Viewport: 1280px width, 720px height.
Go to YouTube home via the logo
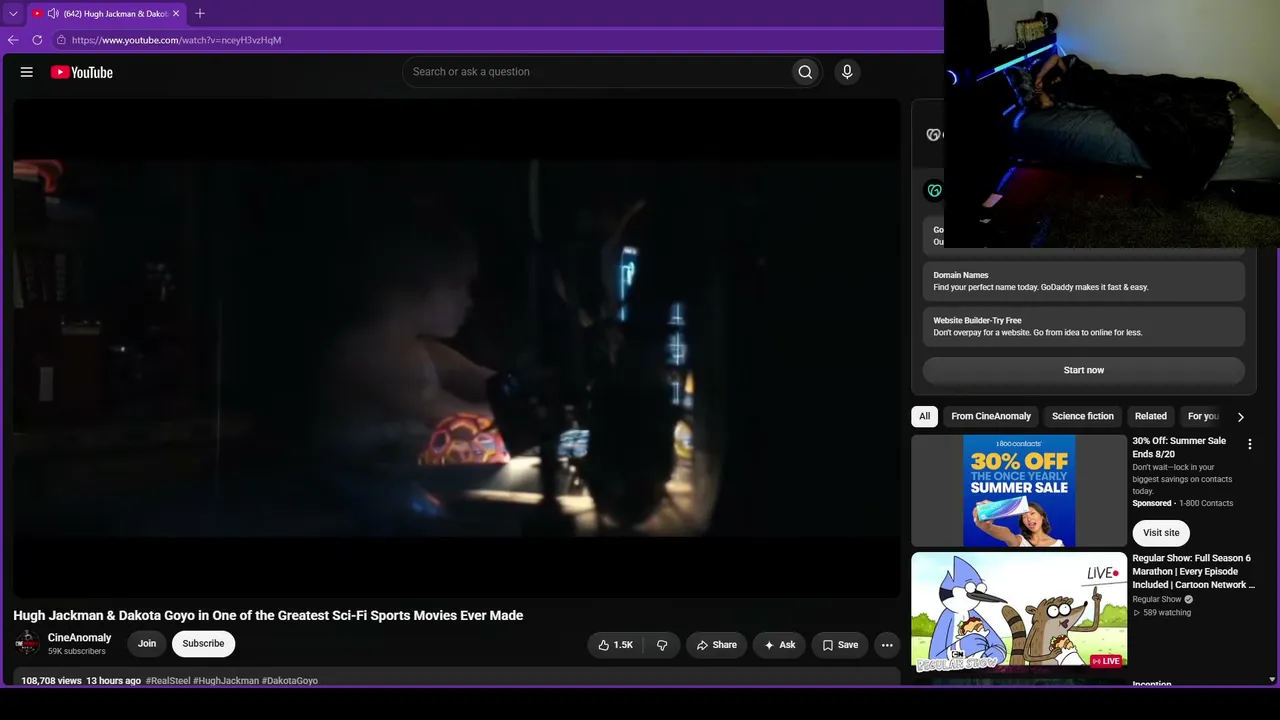82,72
